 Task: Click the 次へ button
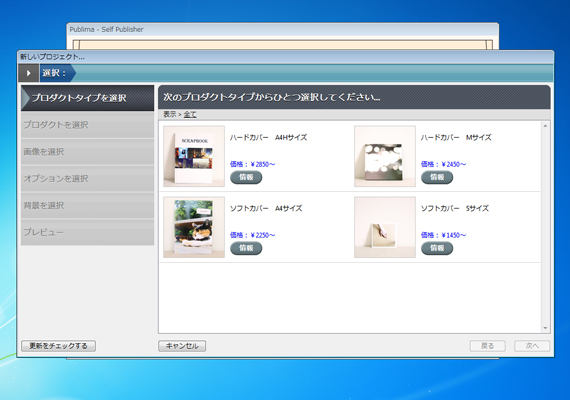(x=532, y=346)
